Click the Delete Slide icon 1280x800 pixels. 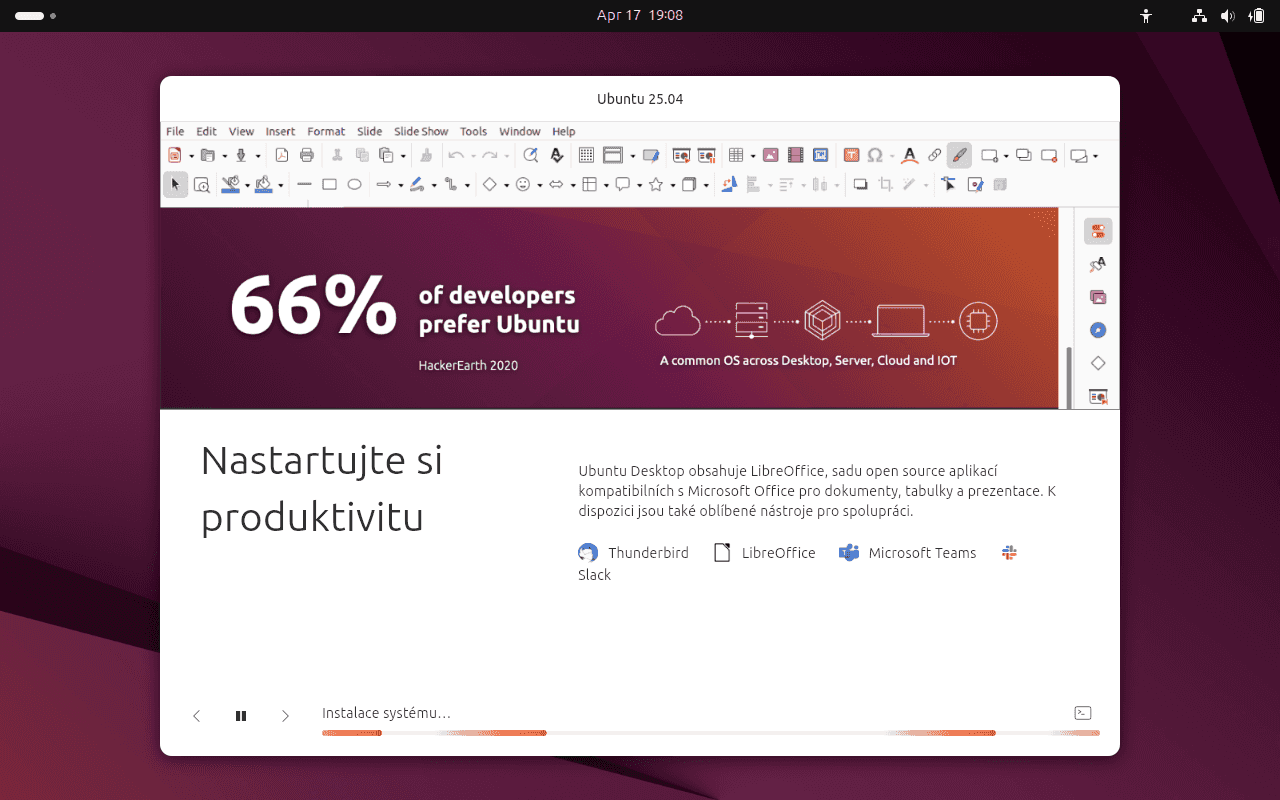1049,155
